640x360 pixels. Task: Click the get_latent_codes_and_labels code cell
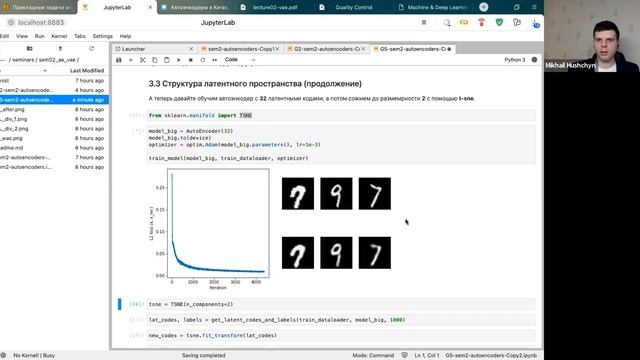[x=341, y=320]
